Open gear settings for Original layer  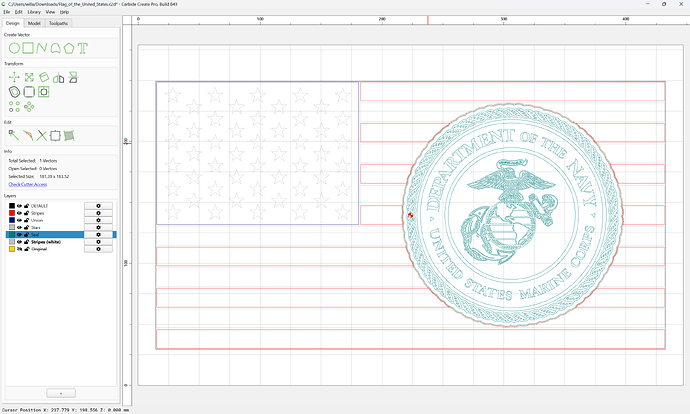pyautogui.click(x=98, y=249)
